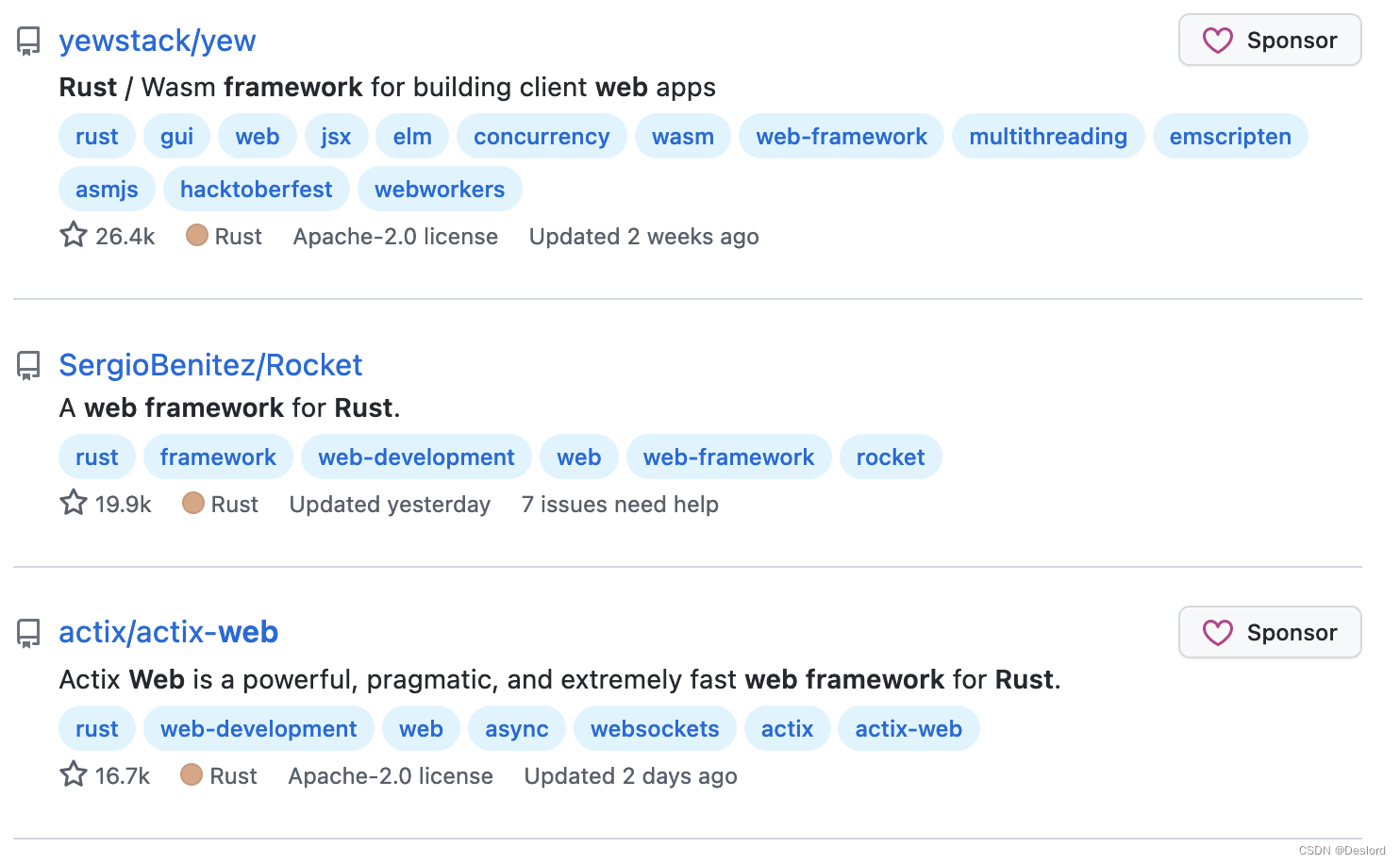This screenshot has height=864, width=1400.
Task: Select the hacktoberfest topic tag
Action: pyautogui.click(x=257, y=189)
